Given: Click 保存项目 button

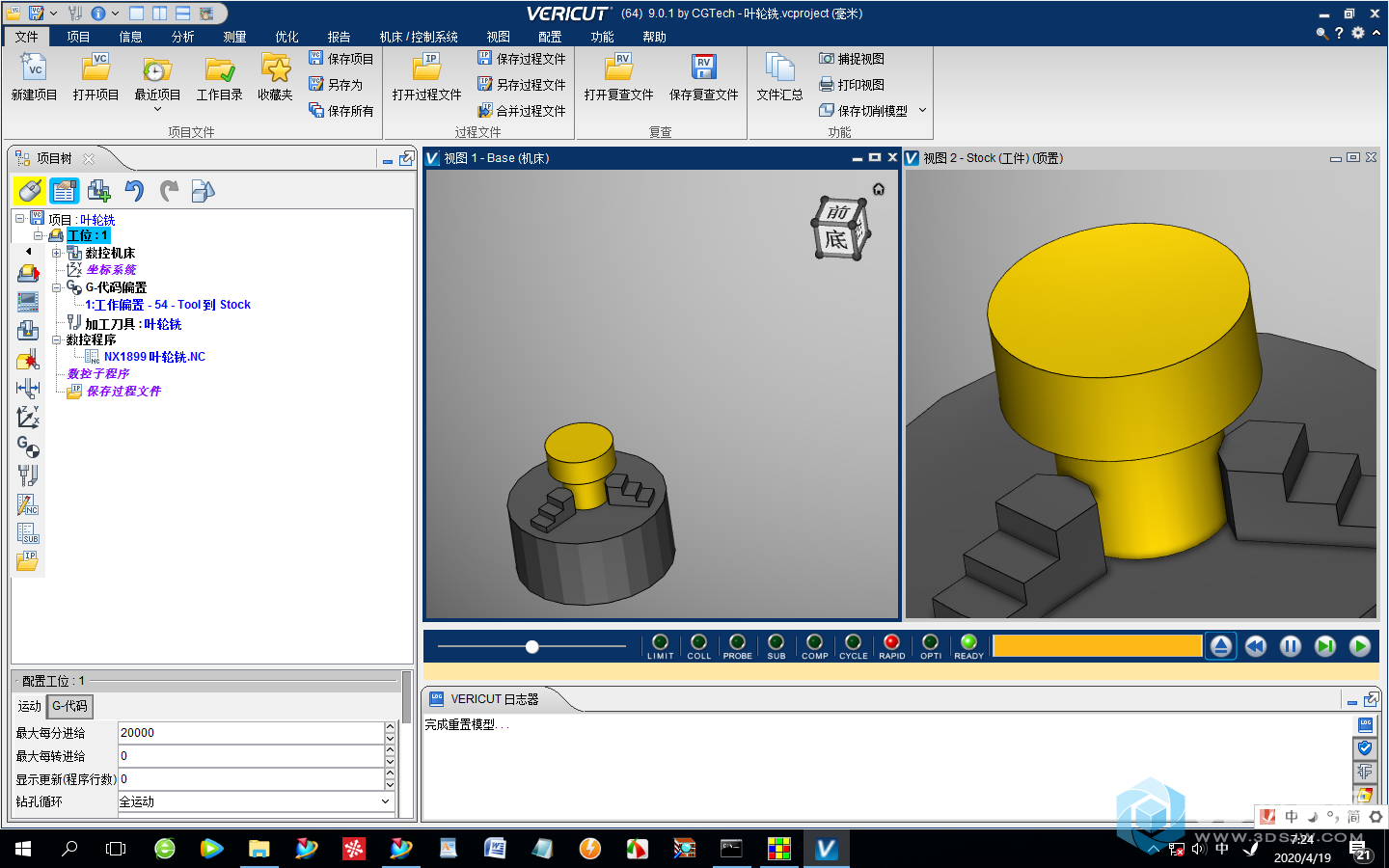Looking at the screenshot, I should click(x=341, y=59).
